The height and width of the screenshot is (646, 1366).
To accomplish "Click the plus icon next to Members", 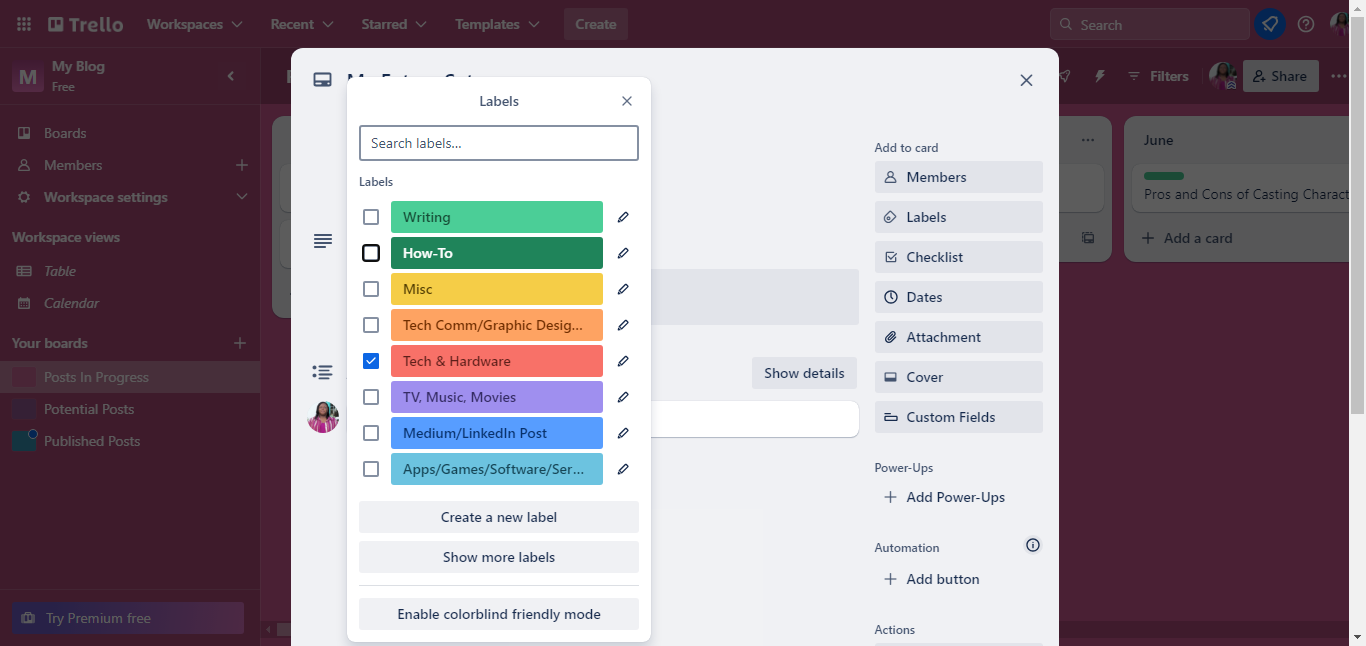I will (x=241, y=165).
